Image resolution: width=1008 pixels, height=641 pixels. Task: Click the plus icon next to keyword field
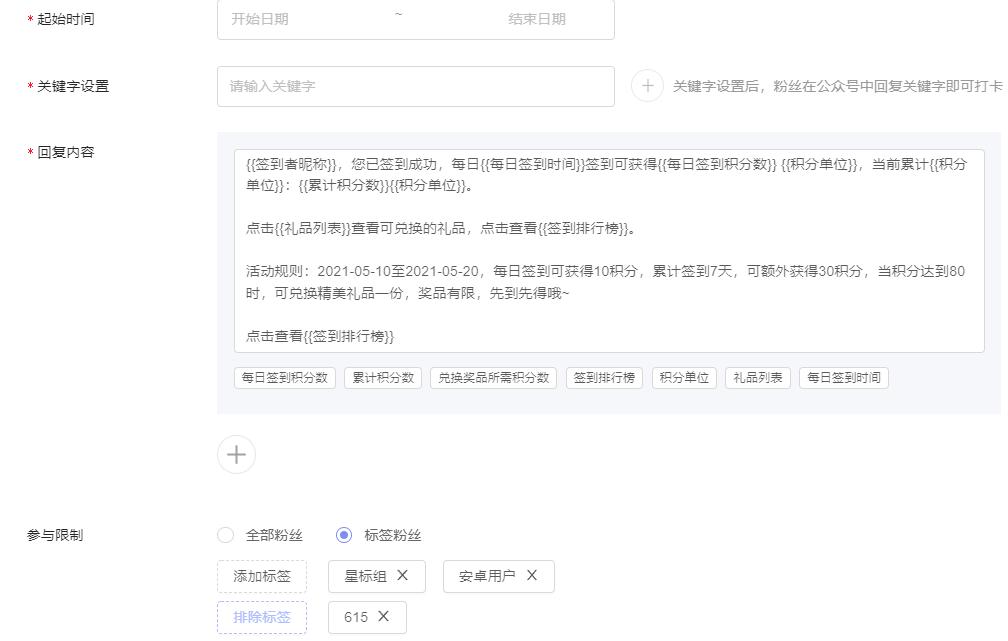[x=647, y=86]
